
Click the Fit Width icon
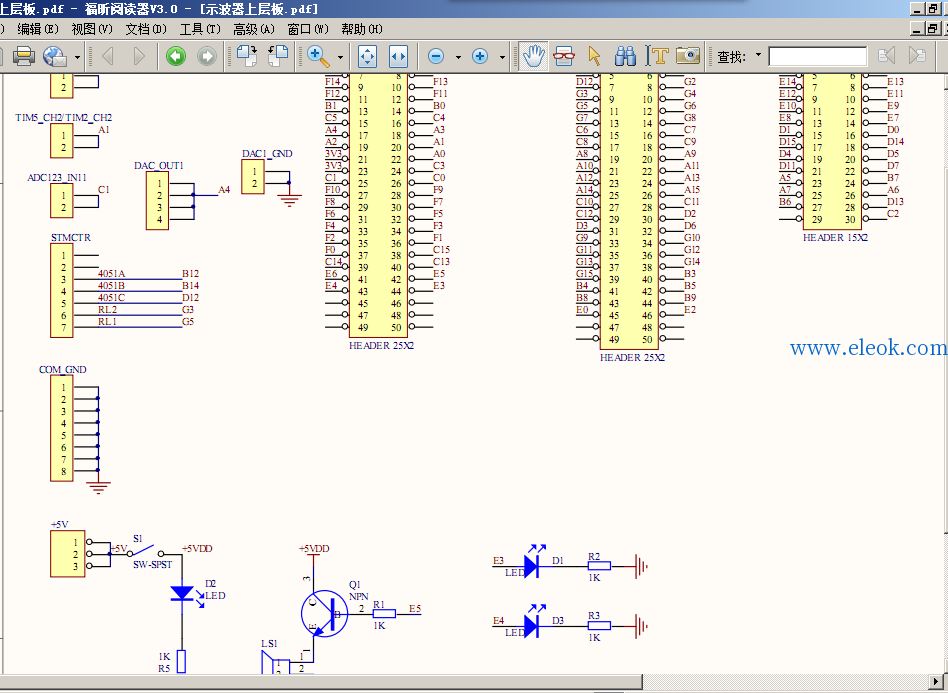398,56
